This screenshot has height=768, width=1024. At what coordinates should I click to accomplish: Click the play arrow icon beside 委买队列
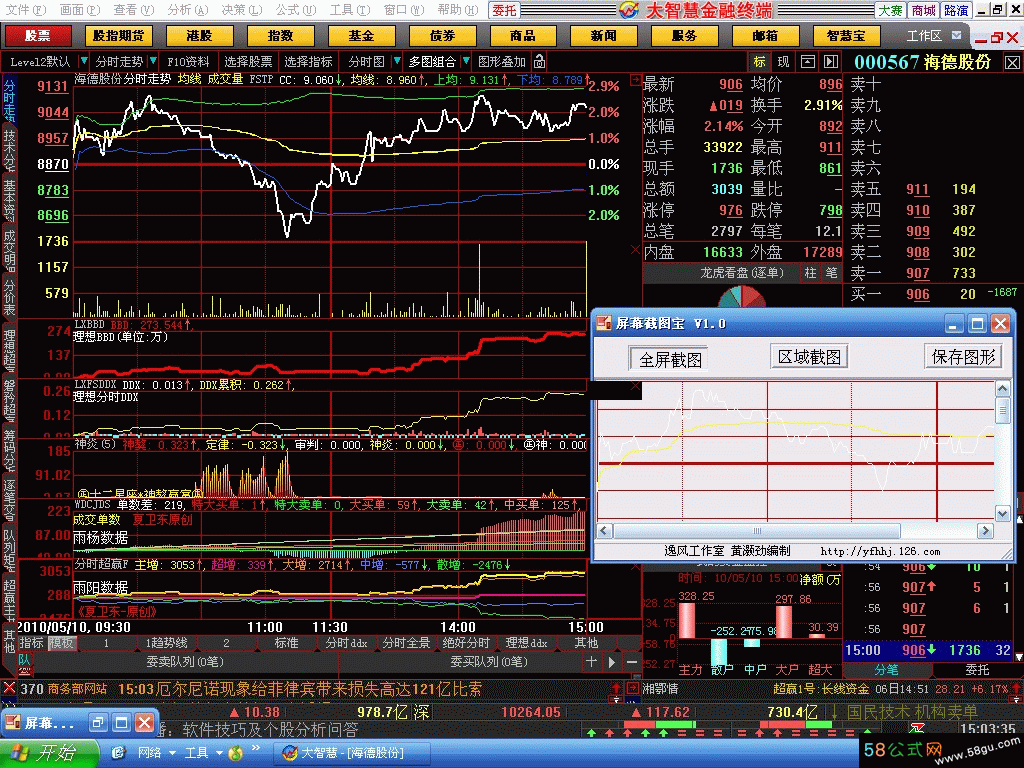click(612, 662)
